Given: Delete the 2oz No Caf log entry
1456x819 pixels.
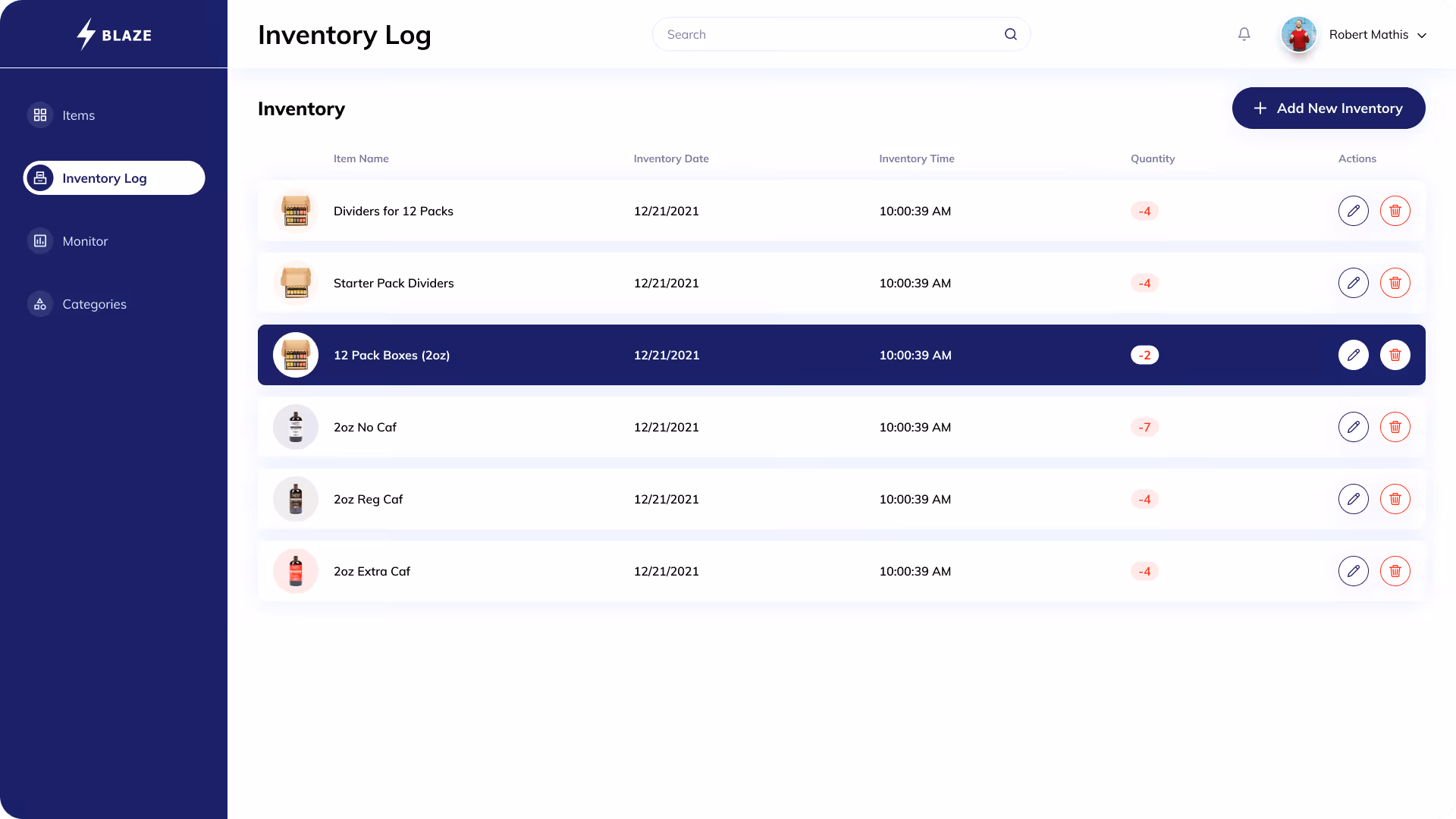Looking at the screenshot, I should click(x=1395, y=427).
